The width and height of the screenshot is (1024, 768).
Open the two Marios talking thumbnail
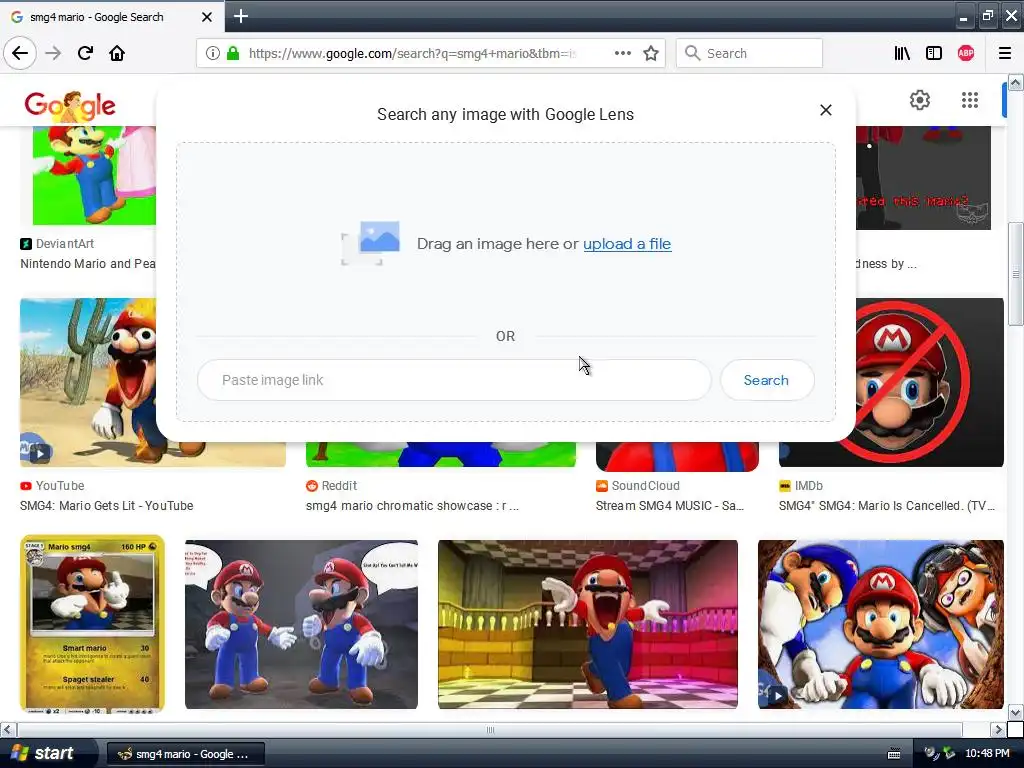(x=301, y=624)
